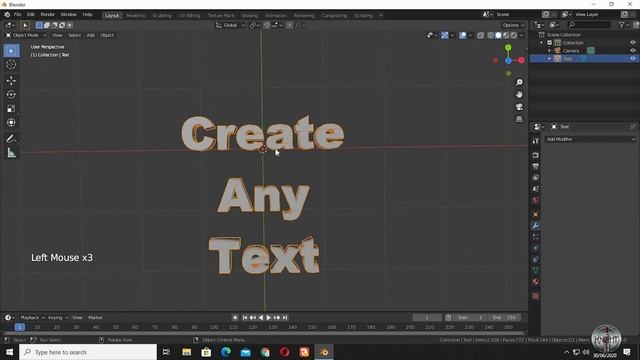Toggle the Collection exclude checkbox

549,43
